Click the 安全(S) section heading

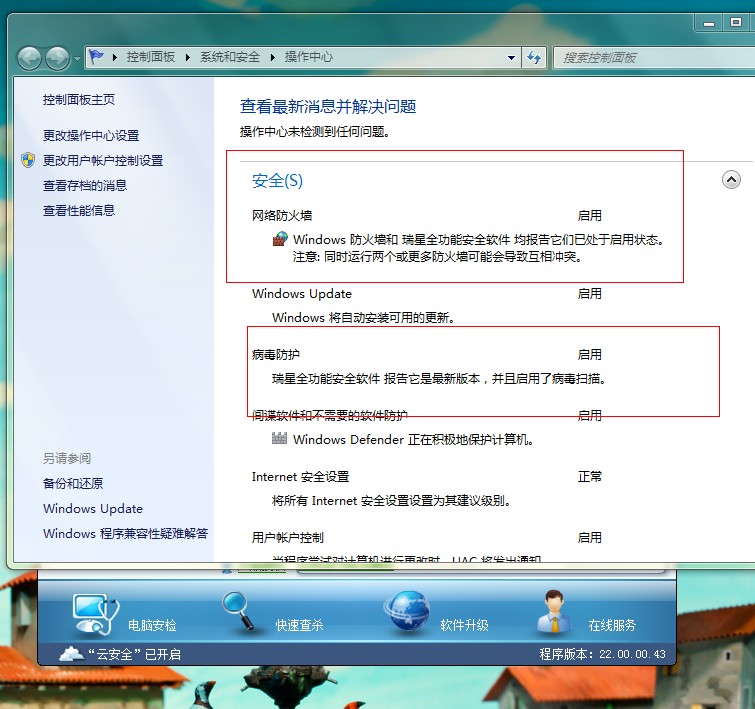tap(277, 181)
